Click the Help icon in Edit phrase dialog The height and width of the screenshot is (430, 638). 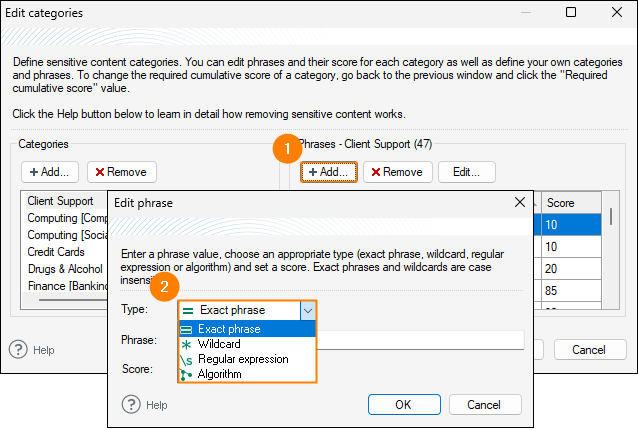(131, 404)
